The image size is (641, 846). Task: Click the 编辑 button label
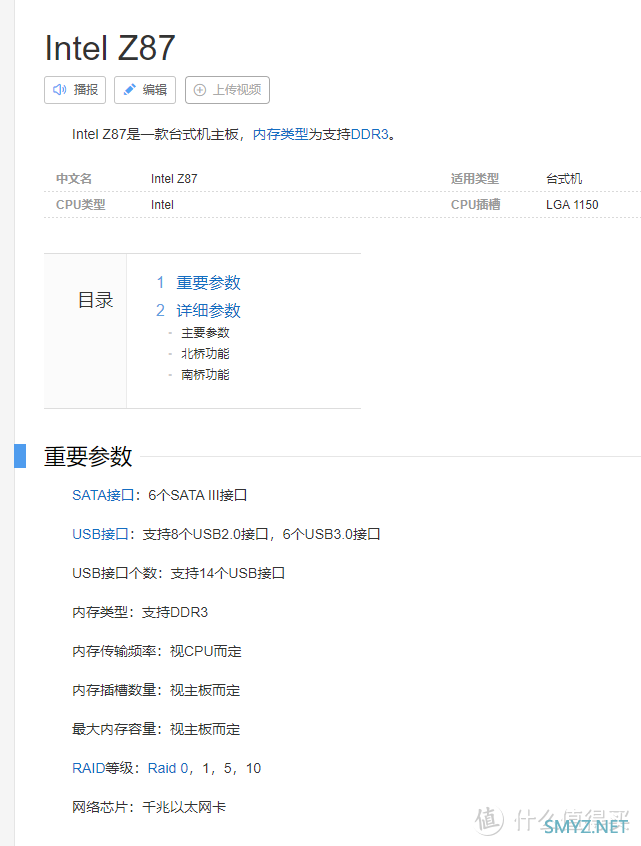click(x=155, y=90)
